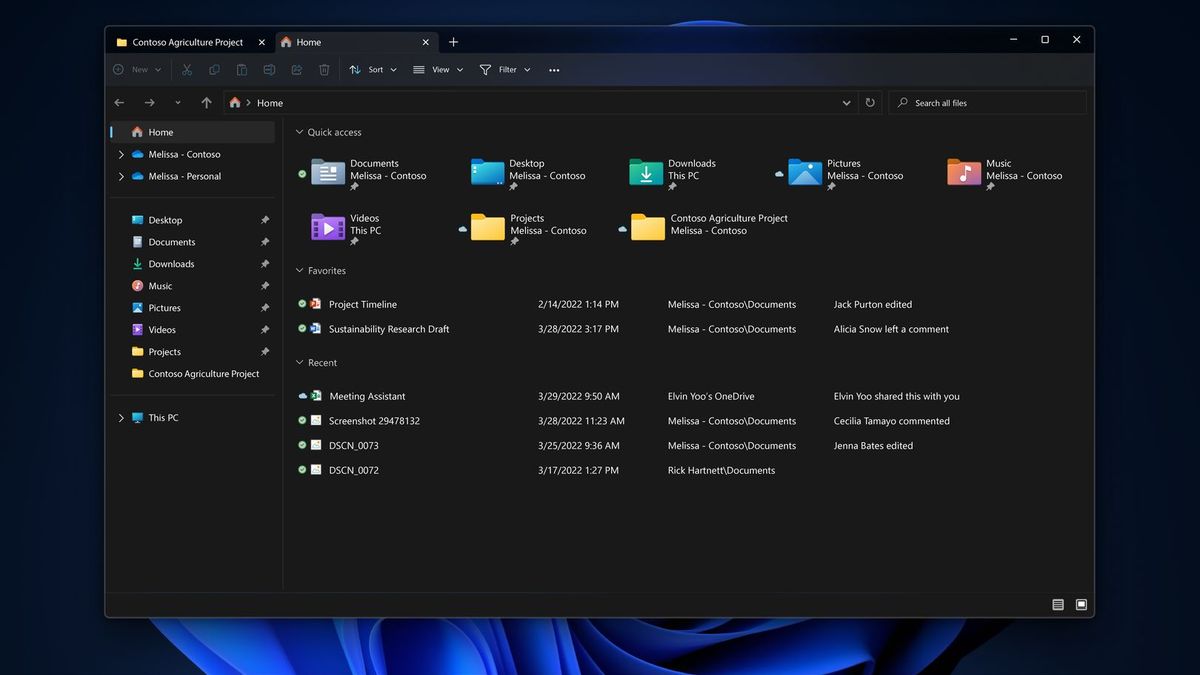Select Contoso Agriculture Project in navigation pane
The image size is (1200, 675).
click(x=192, y=374)
